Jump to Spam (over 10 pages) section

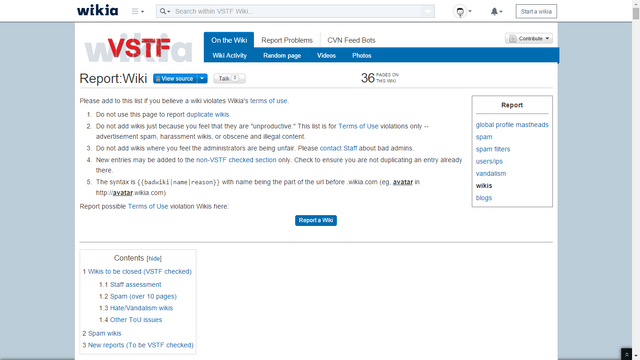pyautogui.click(x=143, y=296)
